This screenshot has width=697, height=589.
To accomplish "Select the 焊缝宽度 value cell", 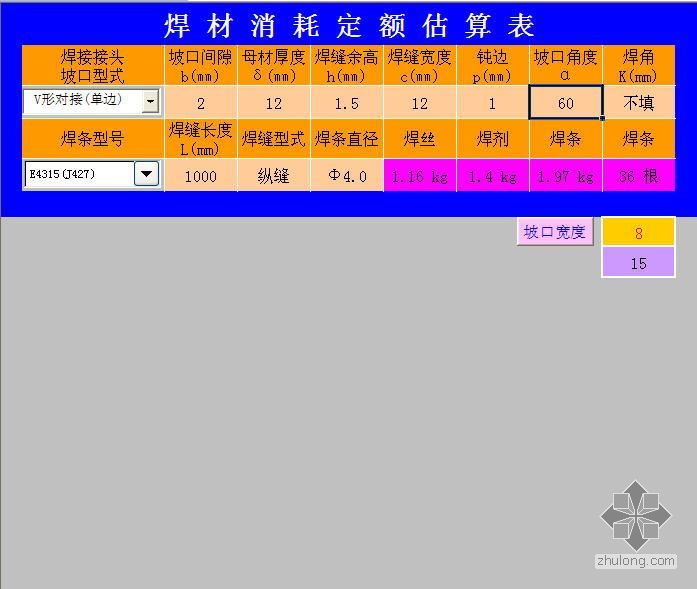I will coord(420,103).
